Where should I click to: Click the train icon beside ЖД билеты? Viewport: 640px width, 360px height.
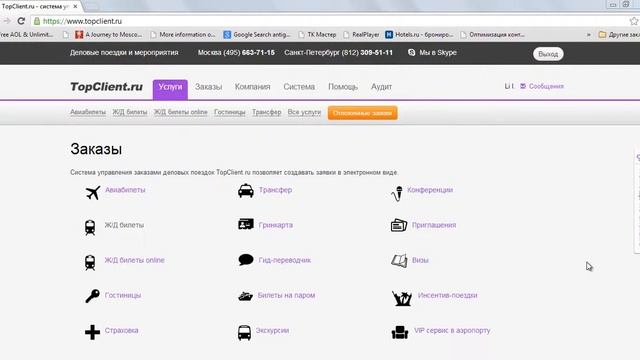(x=90, y=227)
